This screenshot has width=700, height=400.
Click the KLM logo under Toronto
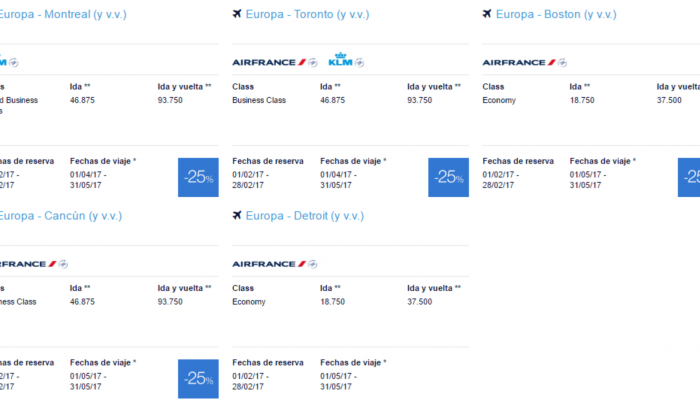click(x=340, y=60)
